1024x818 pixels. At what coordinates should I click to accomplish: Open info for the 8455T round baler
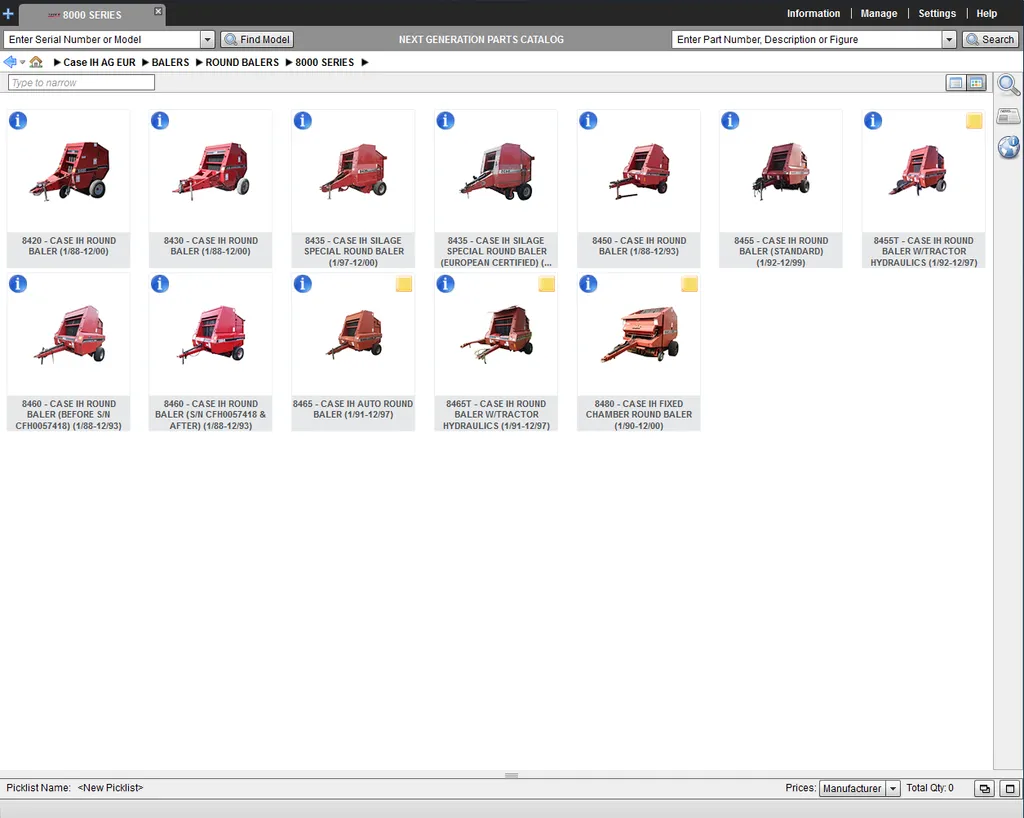873,121
